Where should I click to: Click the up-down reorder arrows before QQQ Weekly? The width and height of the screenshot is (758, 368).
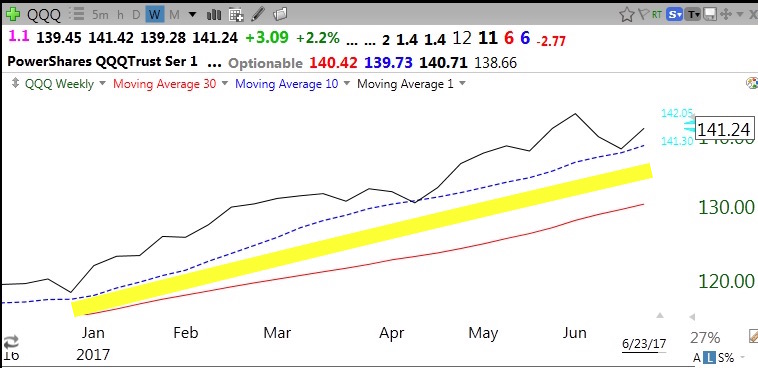15,84
